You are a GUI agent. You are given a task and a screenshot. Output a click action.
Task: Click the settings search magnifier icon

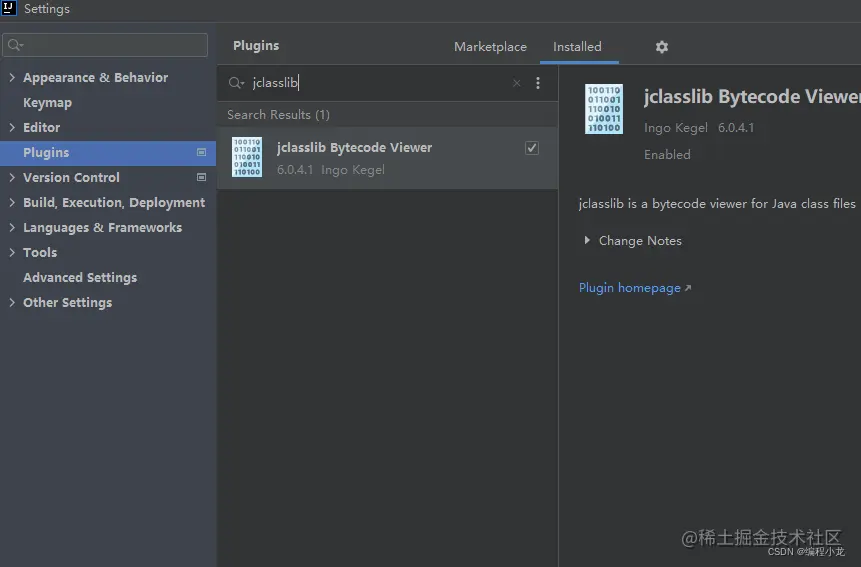pos(15,45)
